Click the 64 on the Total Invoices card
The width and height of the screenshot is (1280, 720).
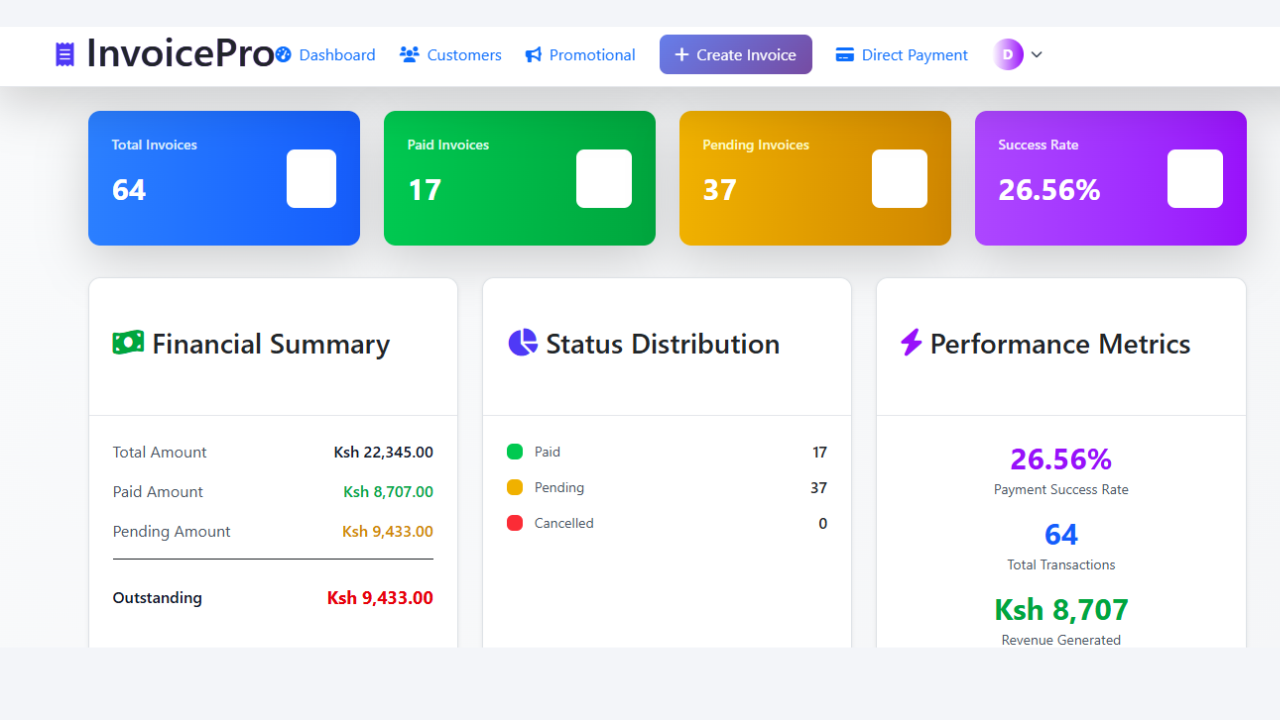click(129, 190)
